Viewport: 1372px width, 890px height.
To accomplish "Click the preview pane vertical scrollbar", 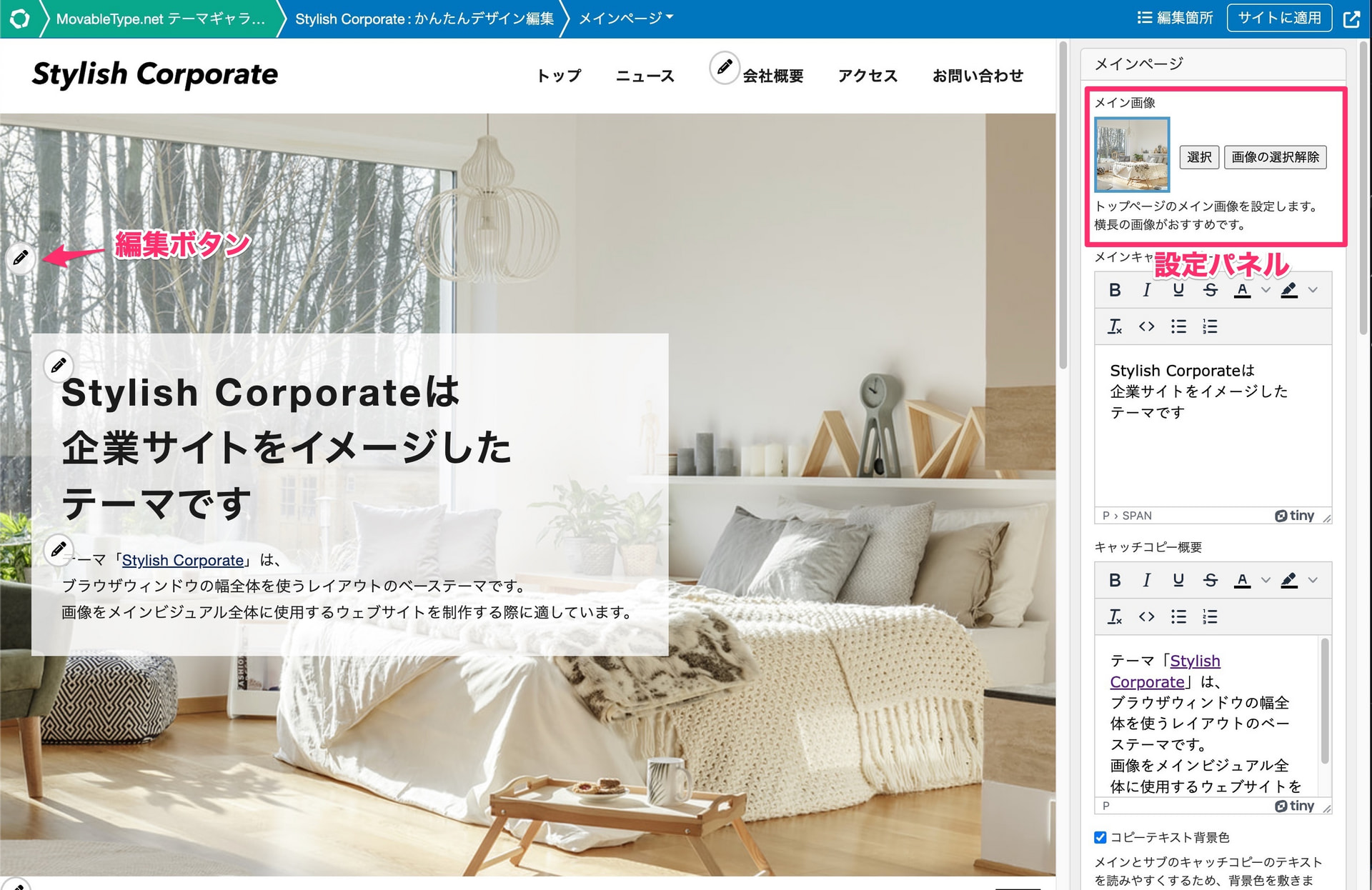I will (x=1063, y=205).
